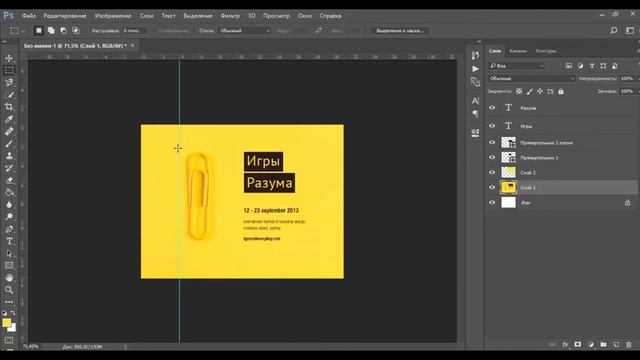Select the Move tool
The height and width of the screenshot is (360, 640).
coord(9,58)
